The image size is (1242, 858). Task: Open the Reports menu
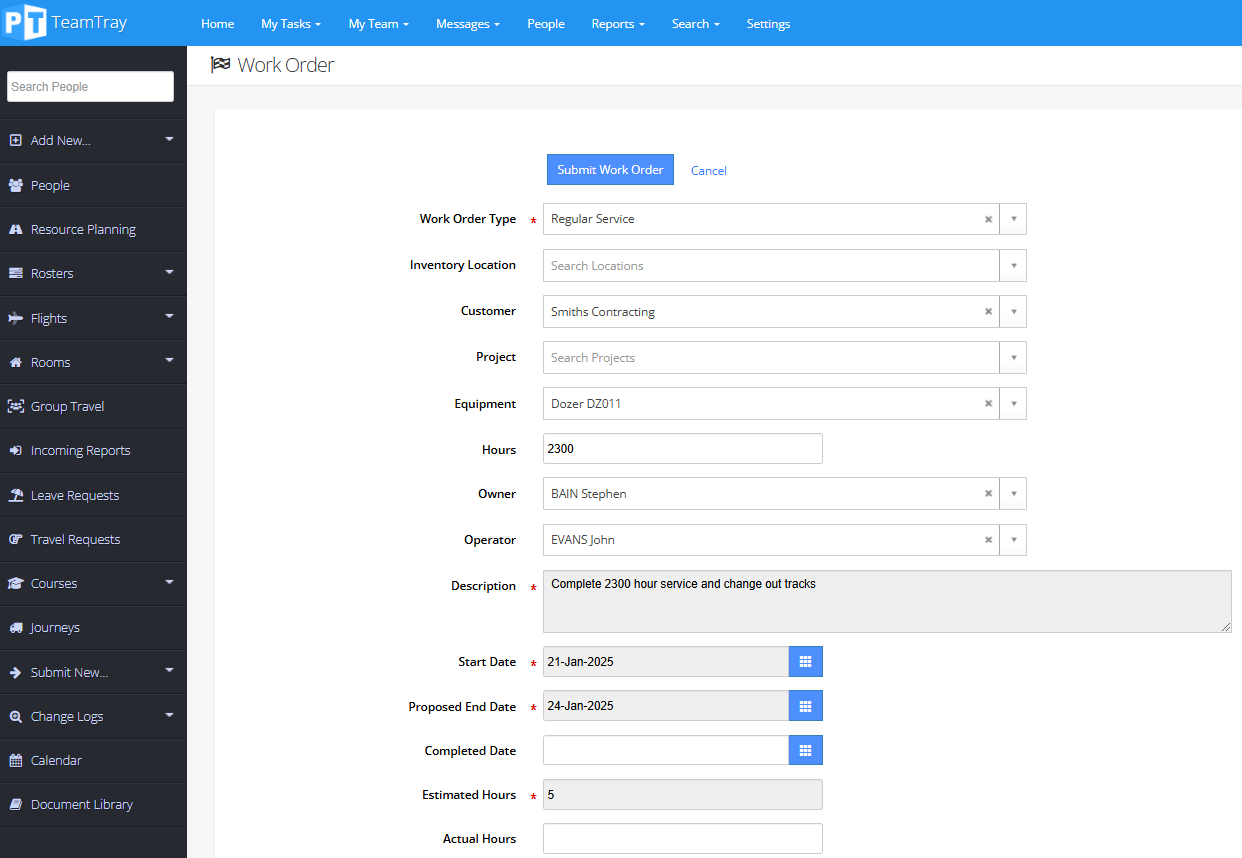coord(617,23)
